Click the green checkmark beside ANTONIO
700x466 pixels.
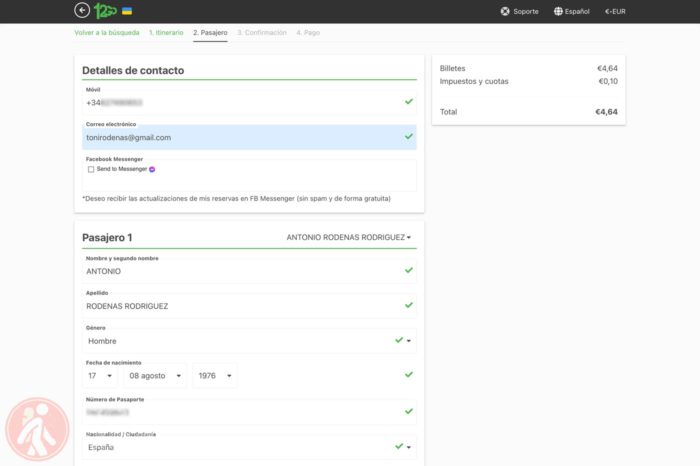coord(408,270)
